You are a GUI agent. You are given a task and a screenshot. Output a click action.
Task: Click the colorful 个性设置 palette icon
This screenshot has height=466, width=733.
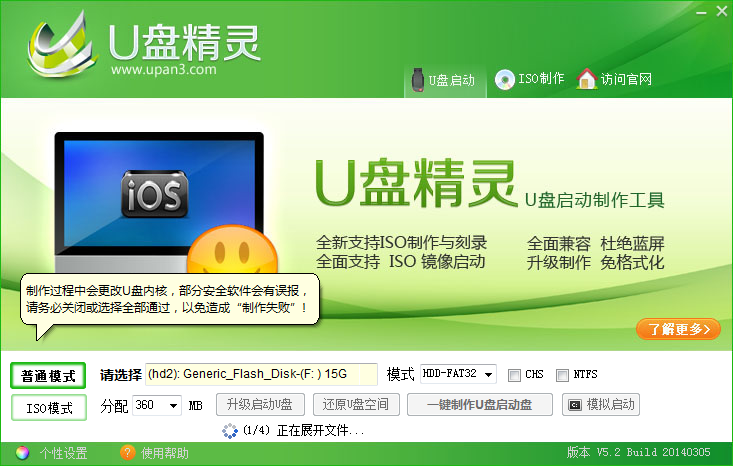(22, 452)
